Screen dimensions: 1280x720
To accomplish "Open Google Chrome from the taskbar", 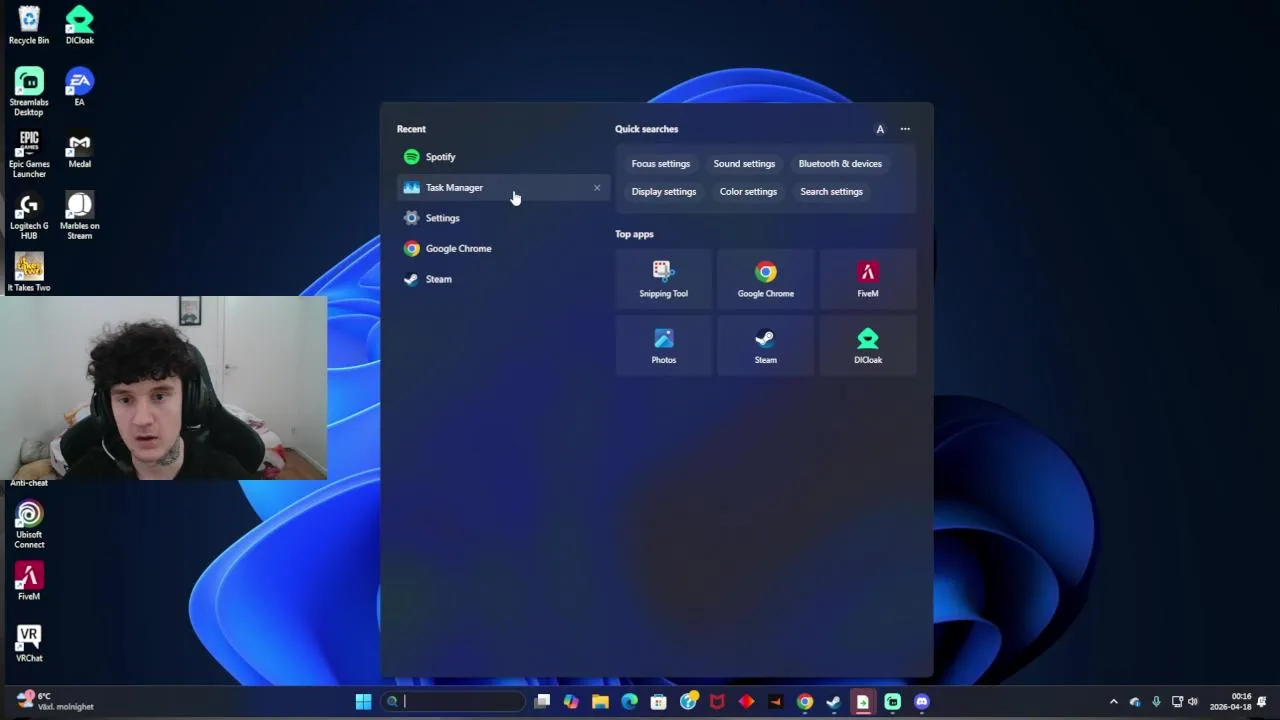I will tap(805, 702).
